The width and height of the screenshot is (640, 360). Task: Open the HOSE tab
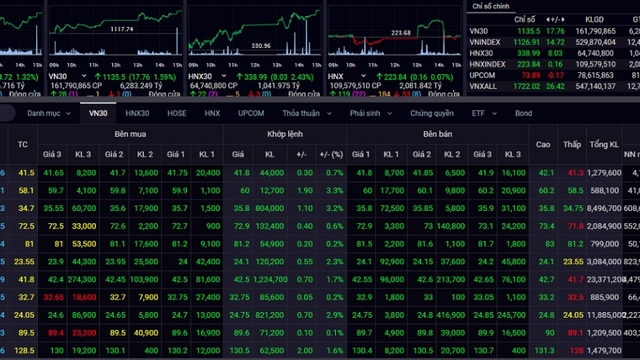point(177,113)
